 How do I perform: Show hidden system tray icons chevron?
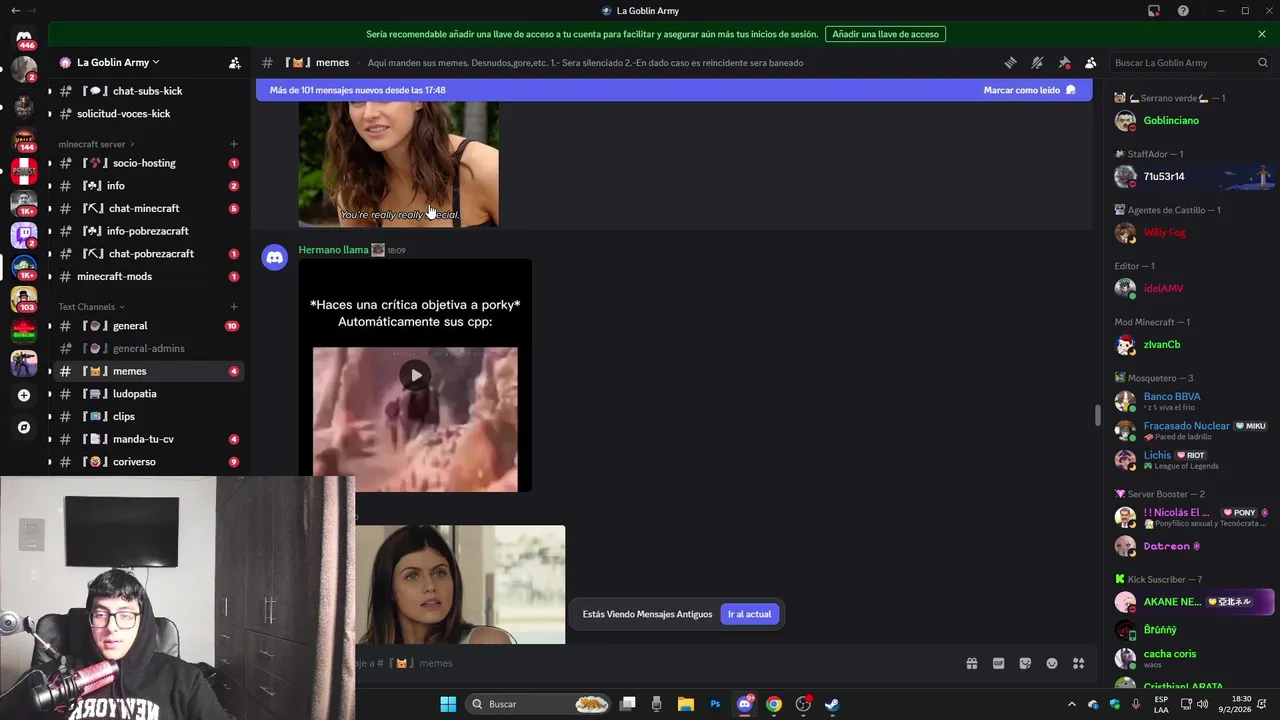coord(1071,704)
